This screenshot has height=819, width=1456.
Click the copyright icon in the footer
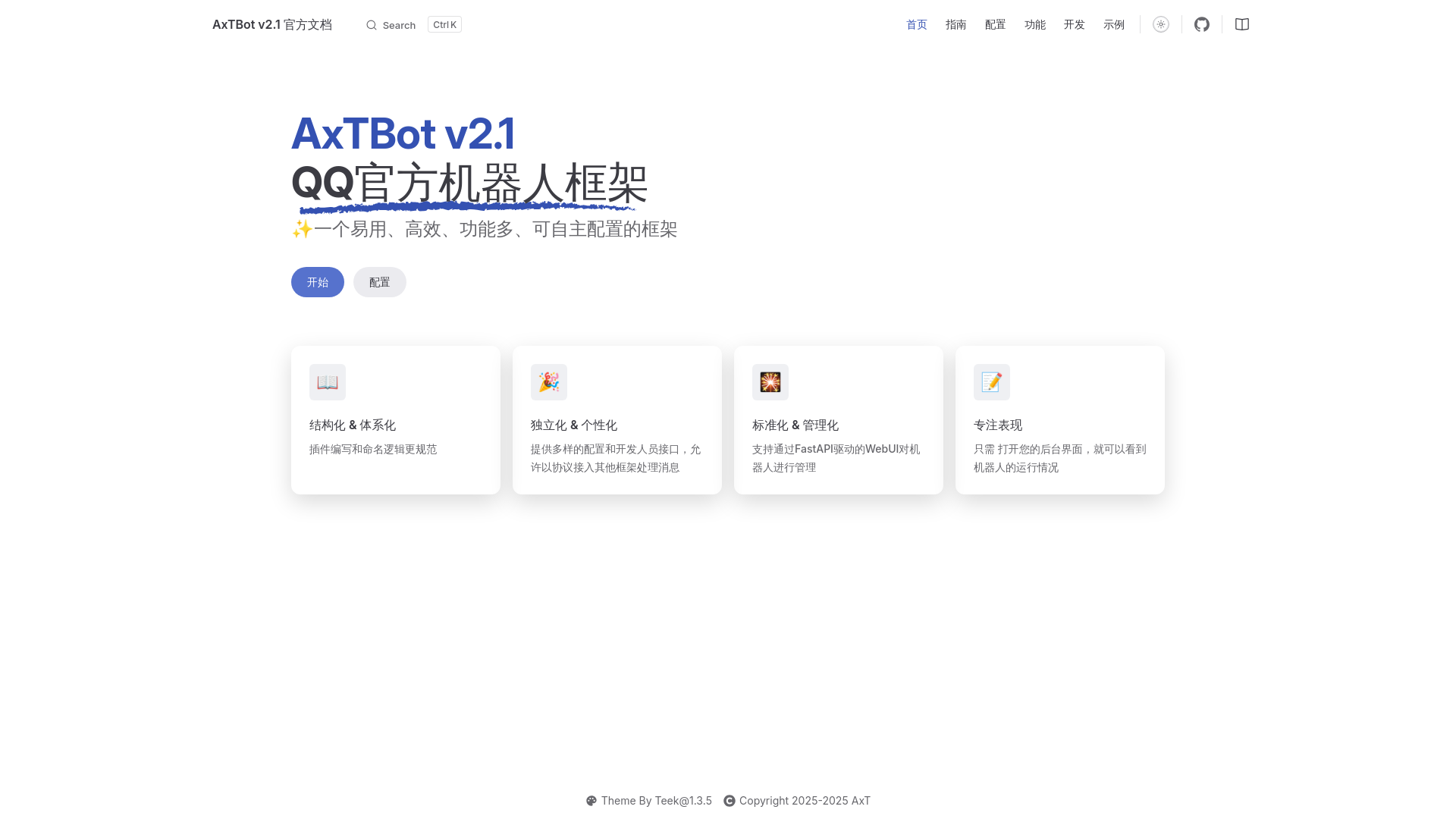(730, 801)
